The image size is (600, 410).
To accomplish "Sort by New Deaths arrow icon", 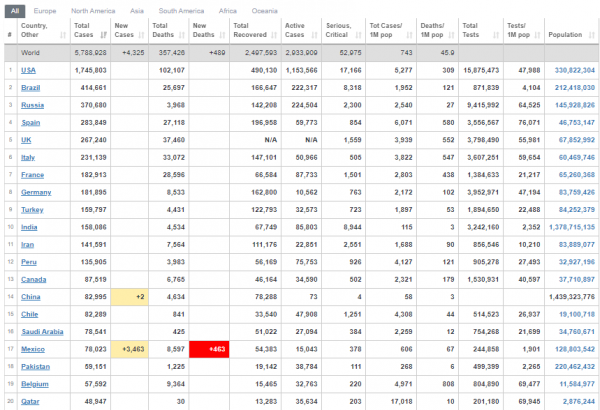I will coord(222,35).
